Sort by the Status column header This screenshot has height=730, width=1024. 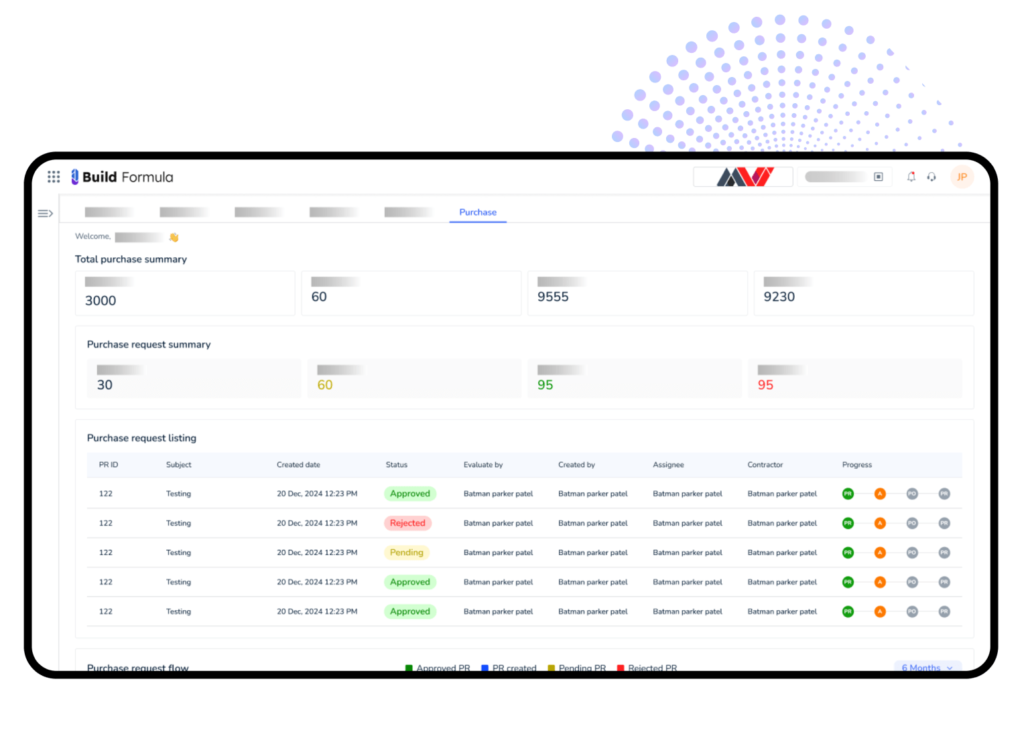coord(396,465)
